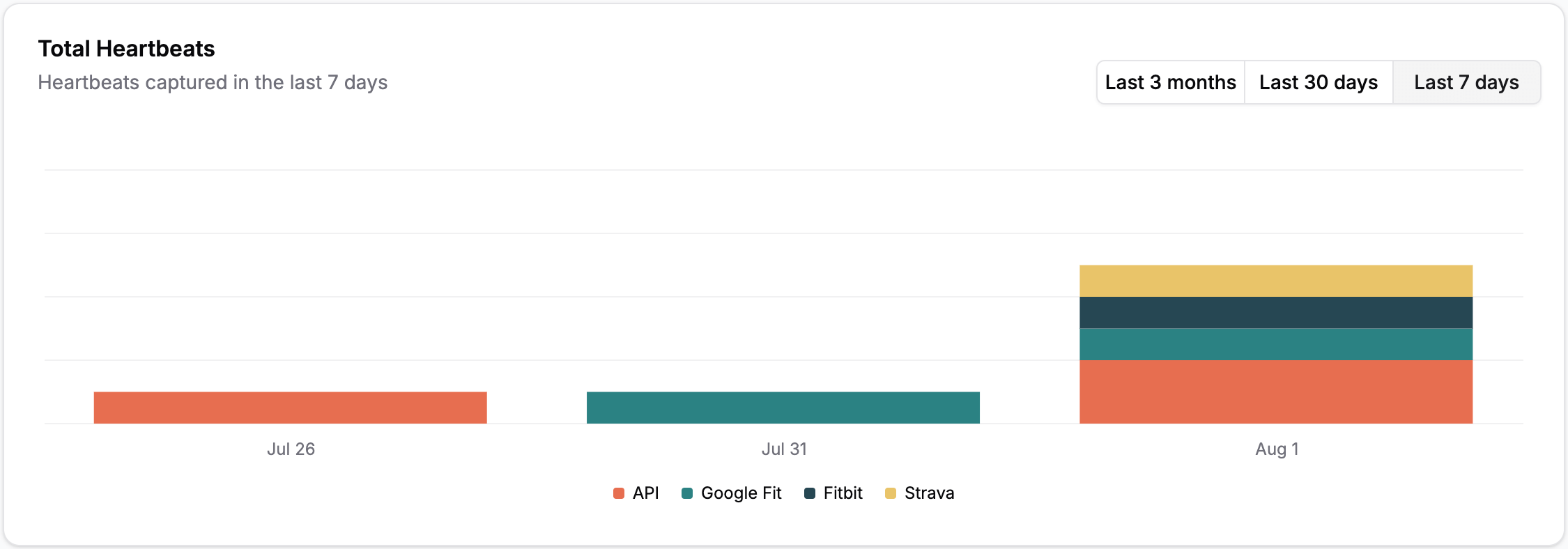Select the teal Google Fit bar on Jul 31
The width and height of the screenshot is (1568, 549).
(783, 408)
